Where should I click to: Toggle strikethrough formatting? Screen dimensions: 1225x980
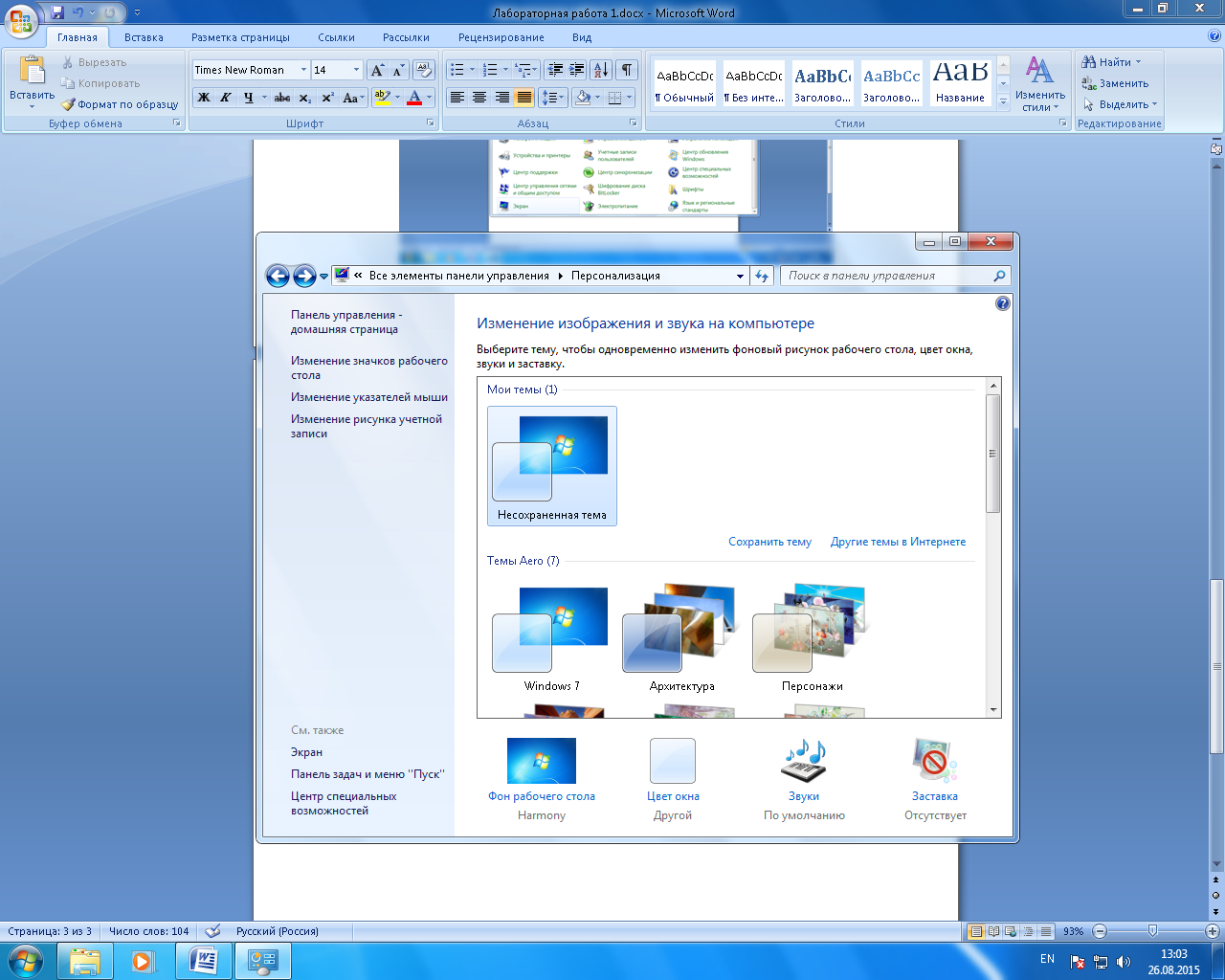282,98
